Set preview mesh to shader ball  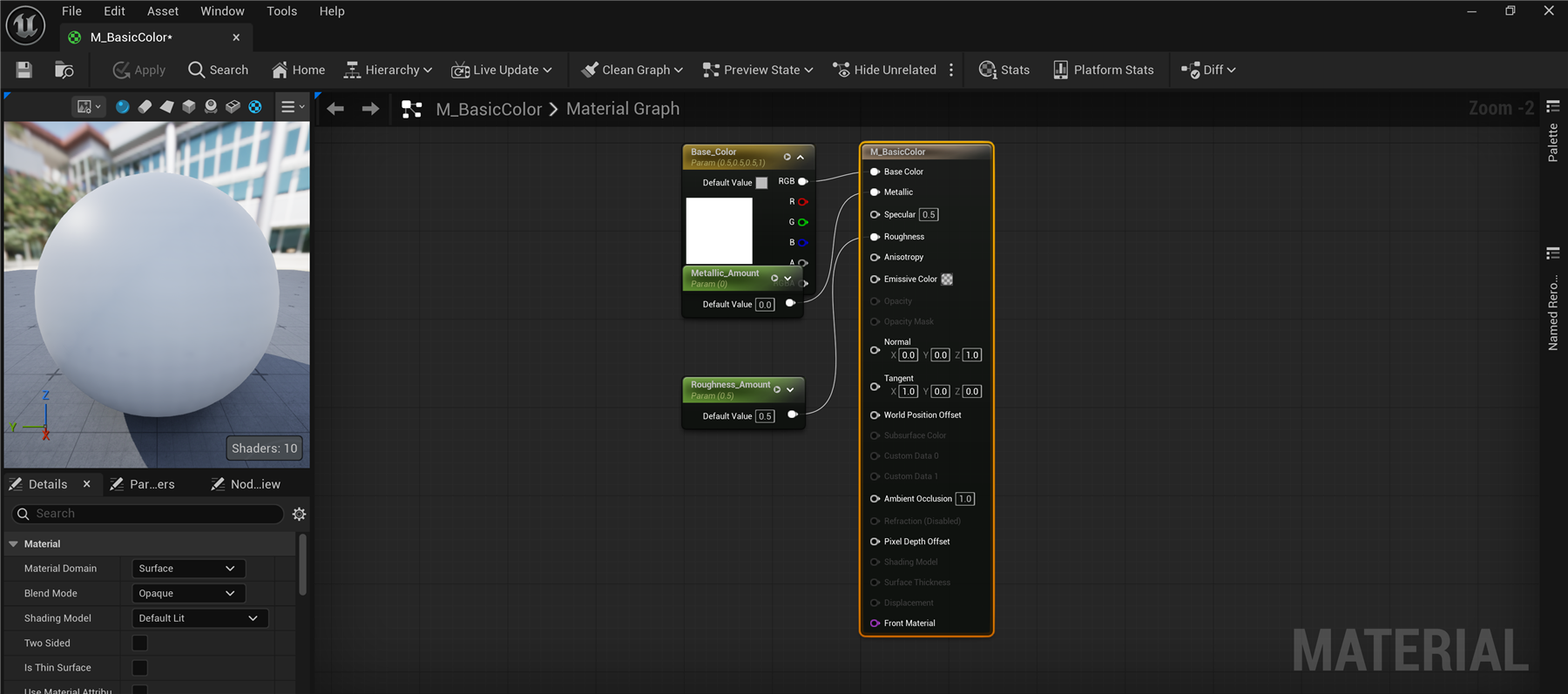click(211, 106)
